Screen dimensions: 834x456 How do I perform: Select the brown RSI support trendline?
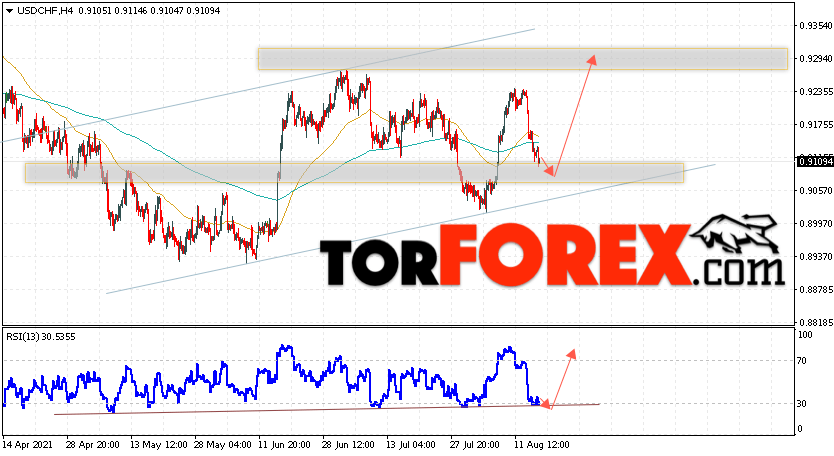(327, 409)
